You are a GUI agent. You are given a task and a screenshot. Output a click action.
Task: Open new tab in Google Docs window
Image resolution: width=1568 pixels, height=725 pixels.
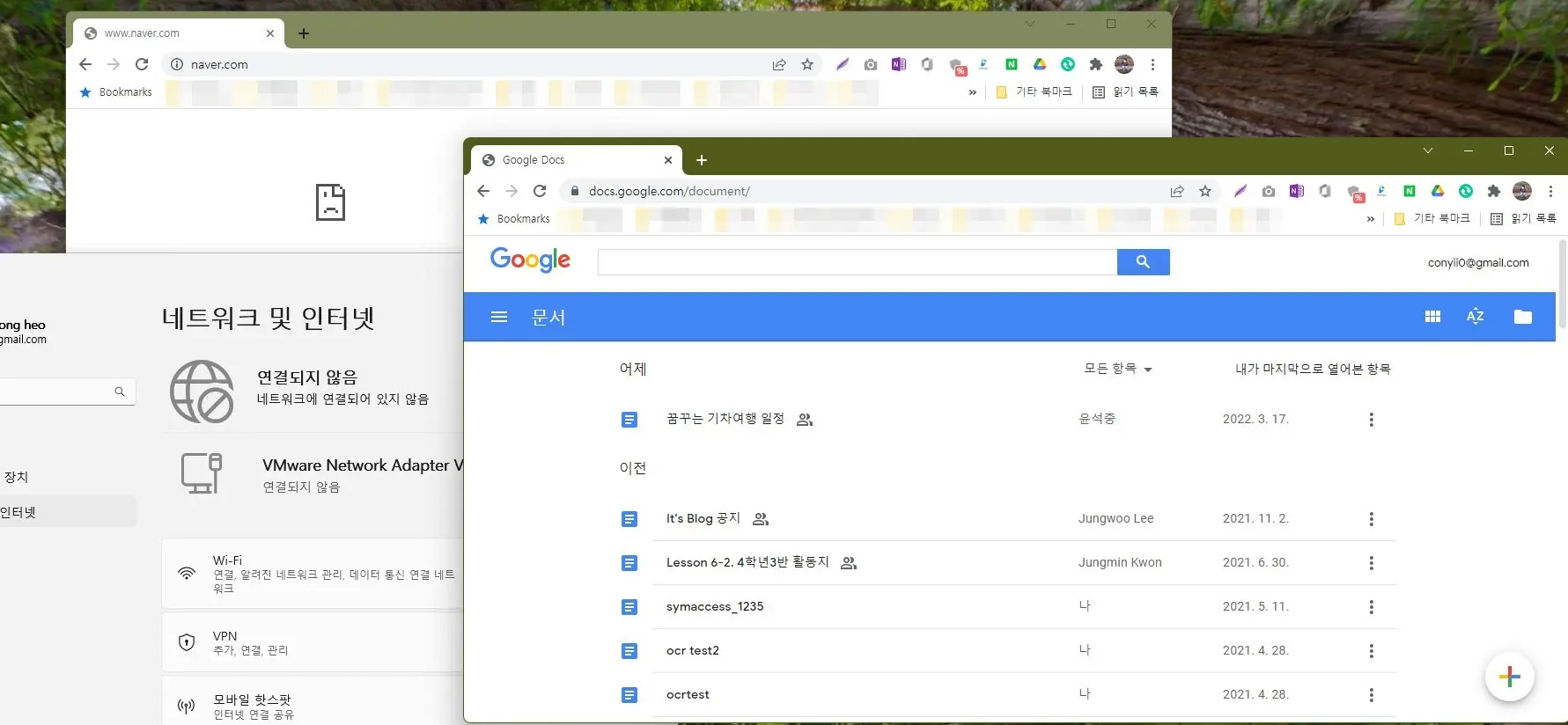[702, 160]
